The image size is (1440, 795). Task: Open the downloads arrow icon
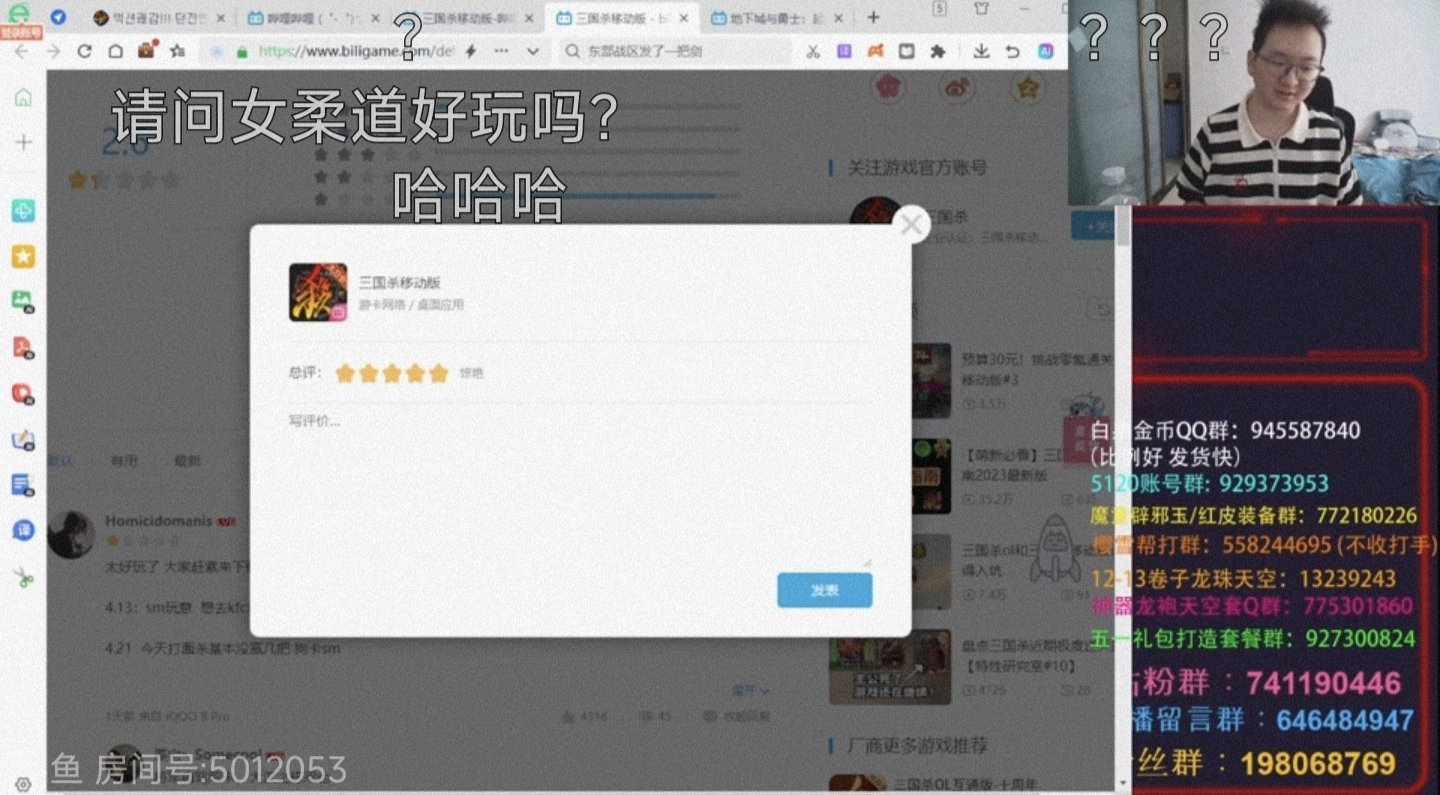[982, 52]
